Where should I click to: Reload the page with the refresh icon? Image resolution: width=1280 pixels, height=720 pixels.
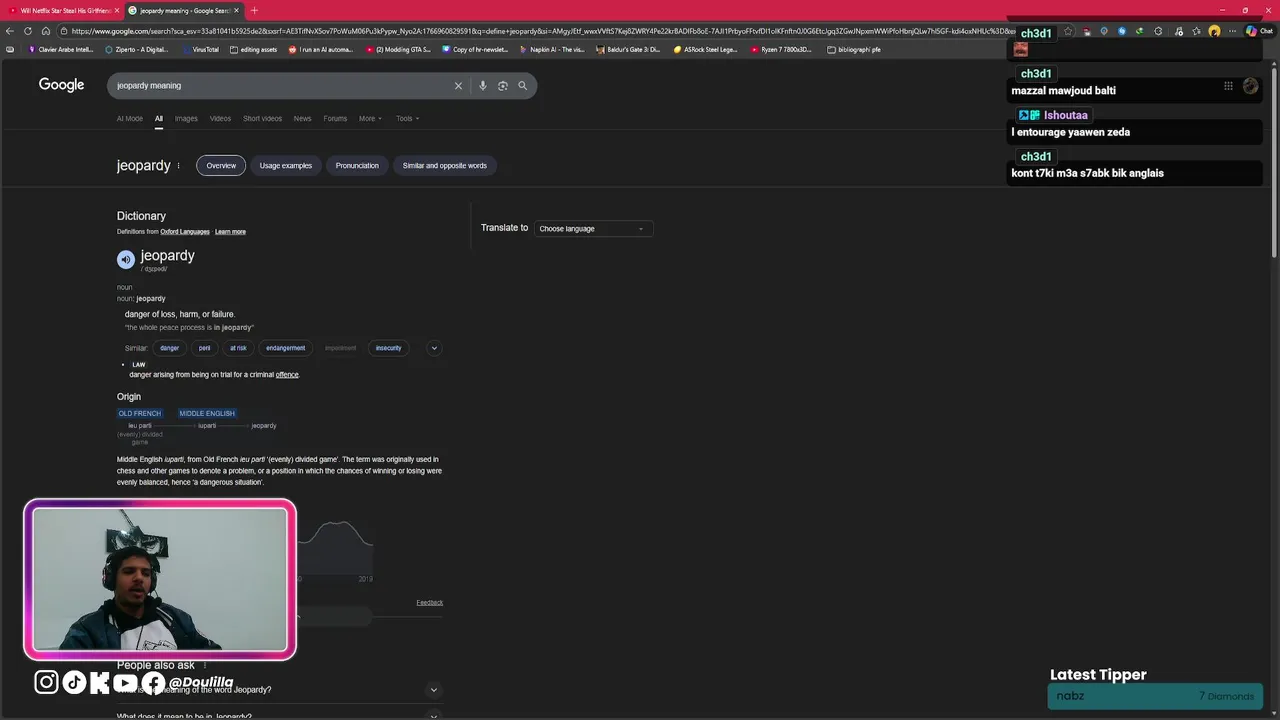coord(28,31)
